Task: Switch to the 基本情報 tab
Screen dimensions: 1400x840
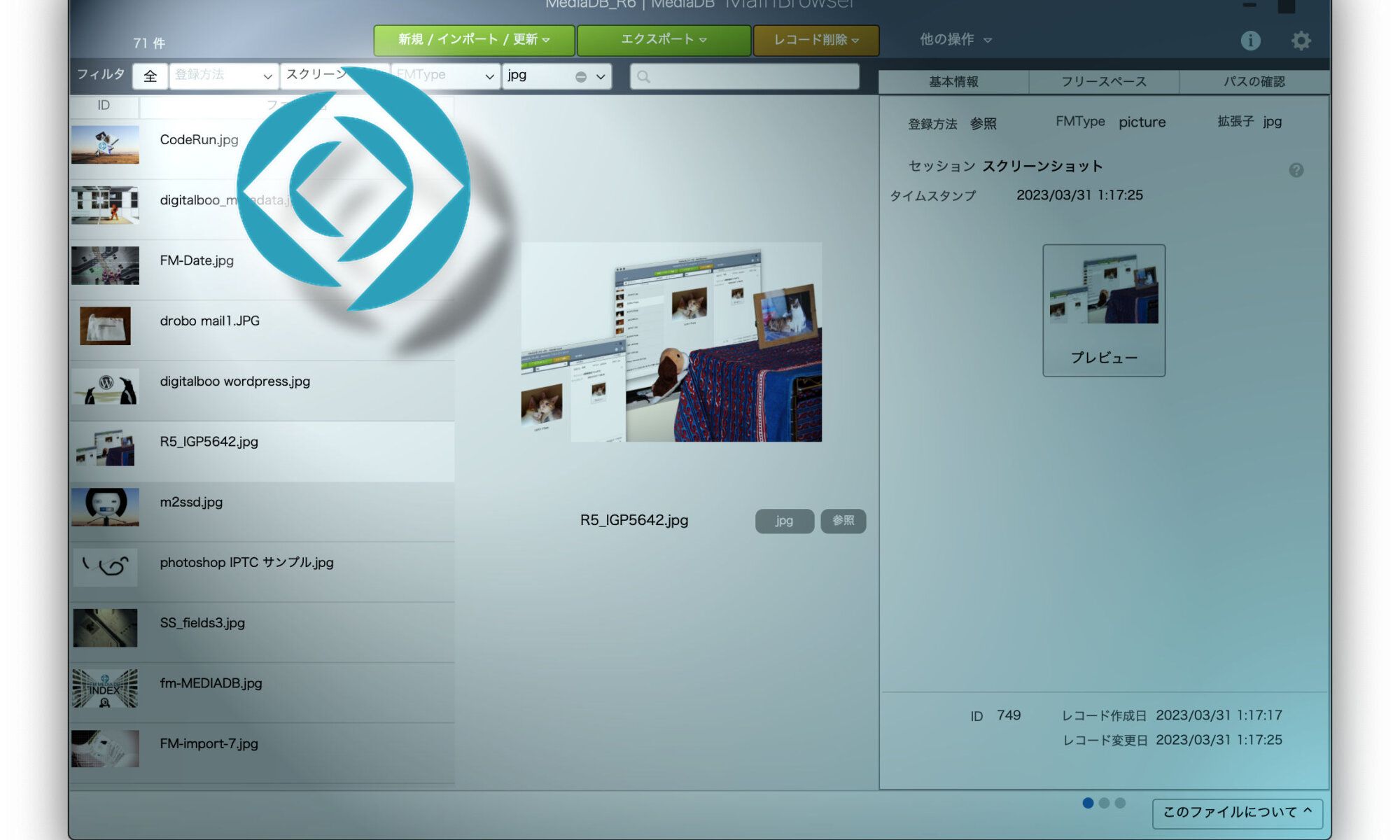Action: [x=953, y=82]
